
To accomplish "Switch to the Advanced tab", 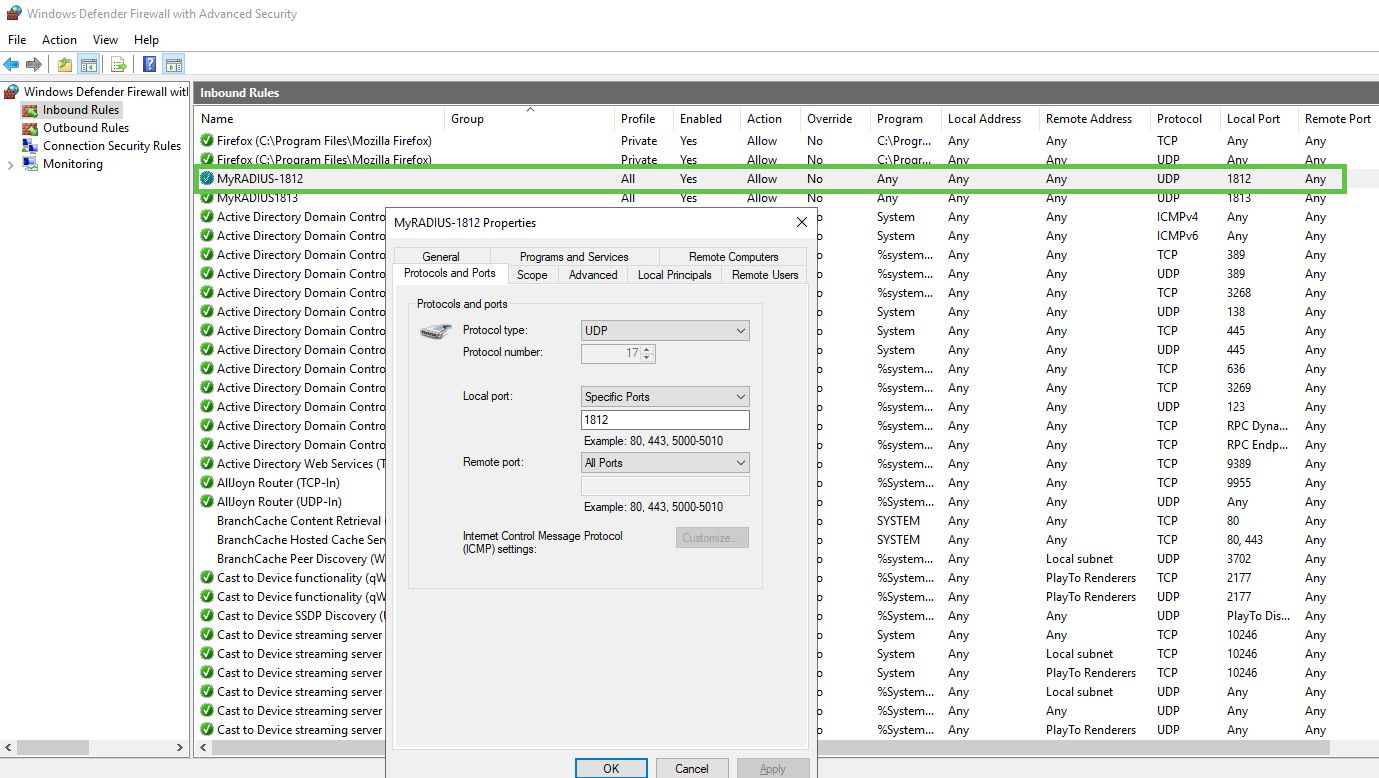I will 593,275.
